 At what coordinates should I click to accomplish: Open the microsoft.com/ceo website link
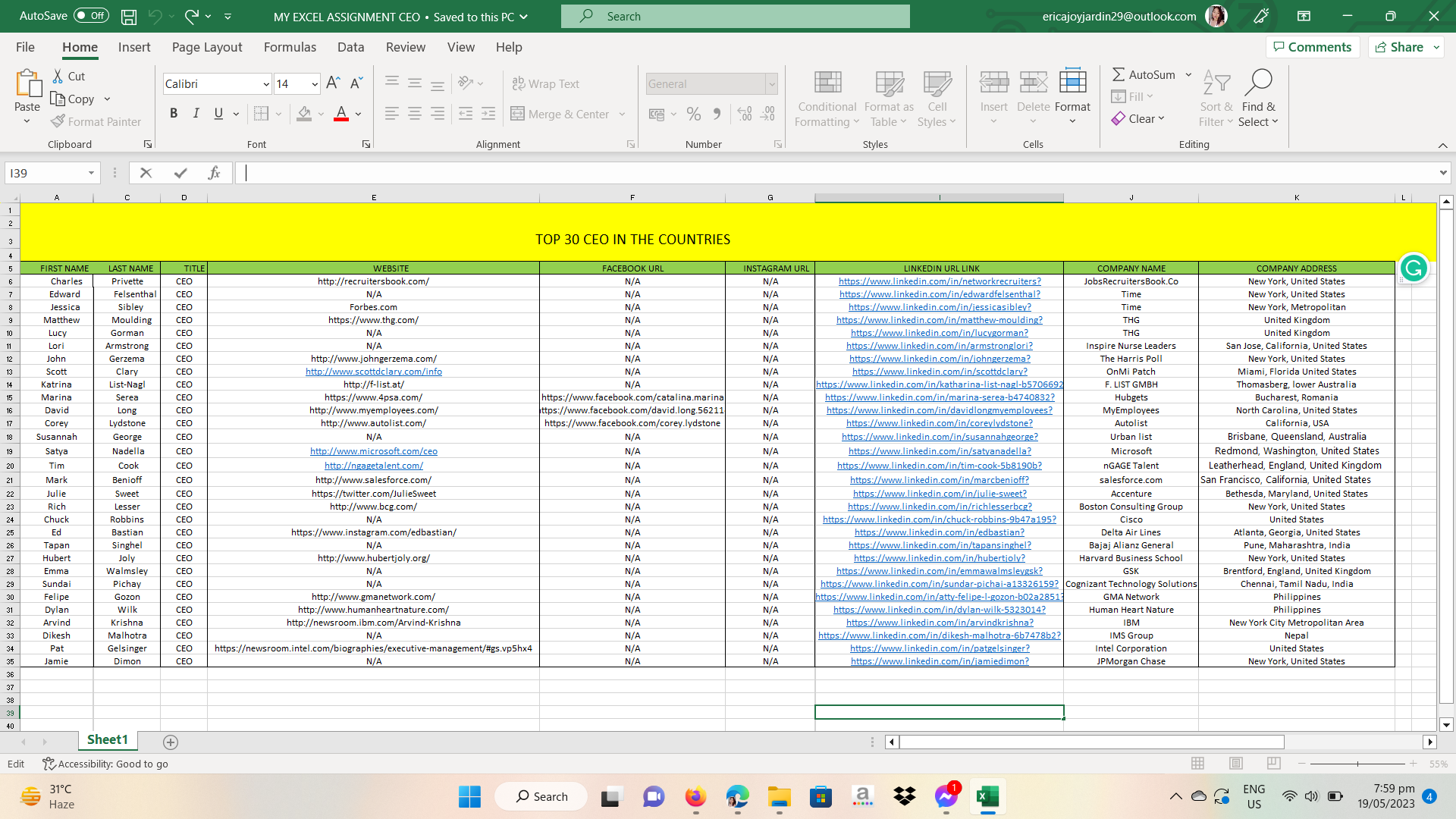click(x=374, y=451)
